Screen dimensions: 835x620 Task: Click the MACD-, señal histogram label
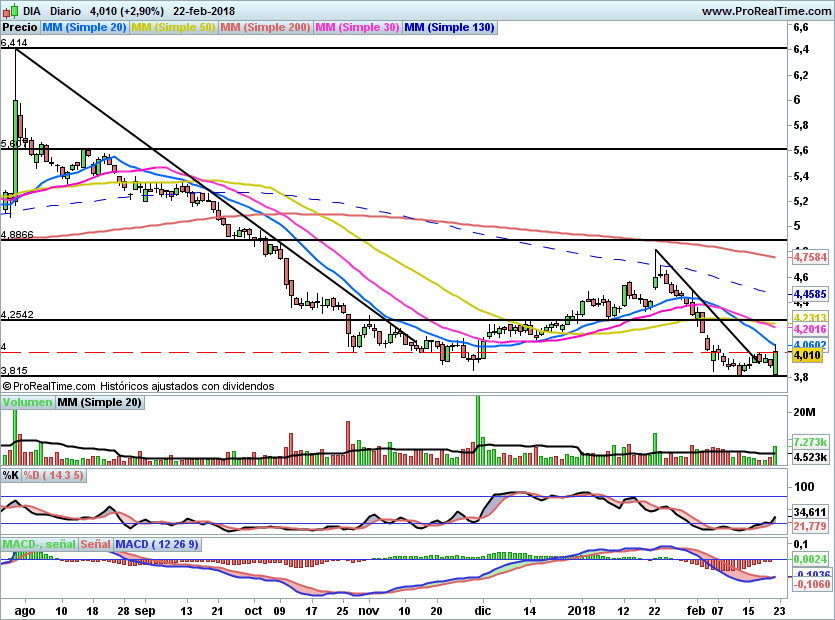[39, 544]
